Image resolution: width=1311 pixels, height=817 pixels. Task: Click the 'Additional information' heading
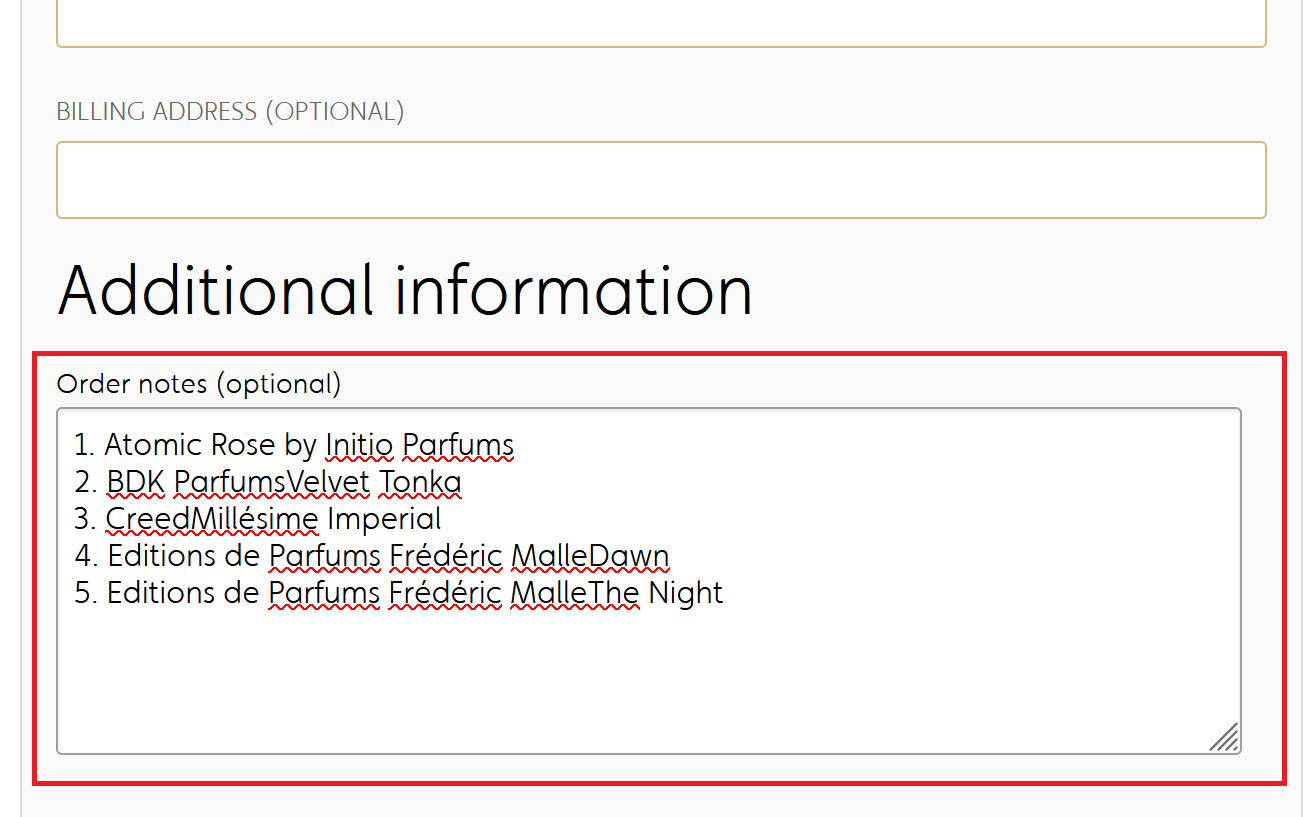tap(405, 290)
